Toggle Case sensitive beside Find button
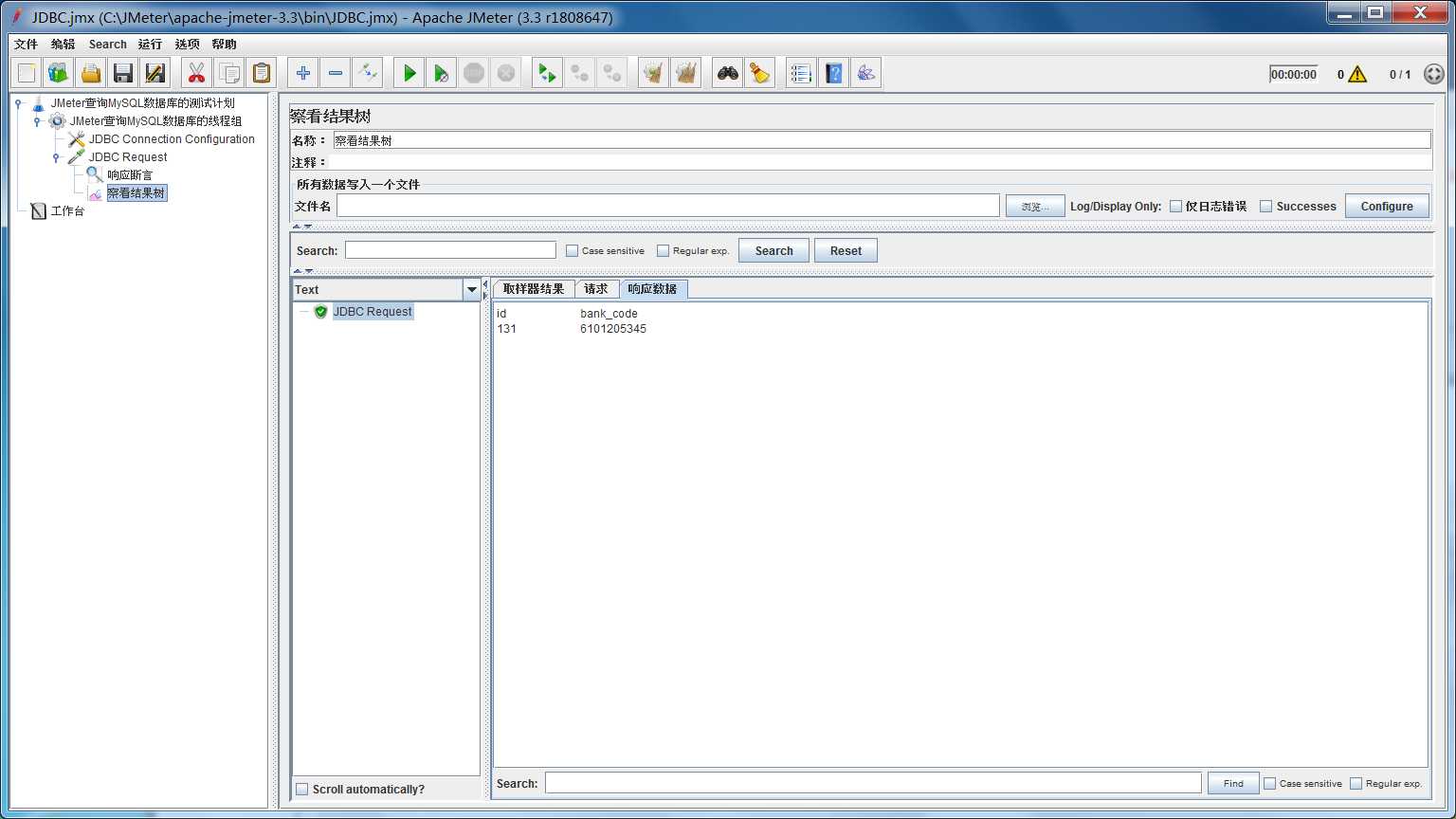The width and height of the screenshot is (1456, 819). click(1270, 783)
